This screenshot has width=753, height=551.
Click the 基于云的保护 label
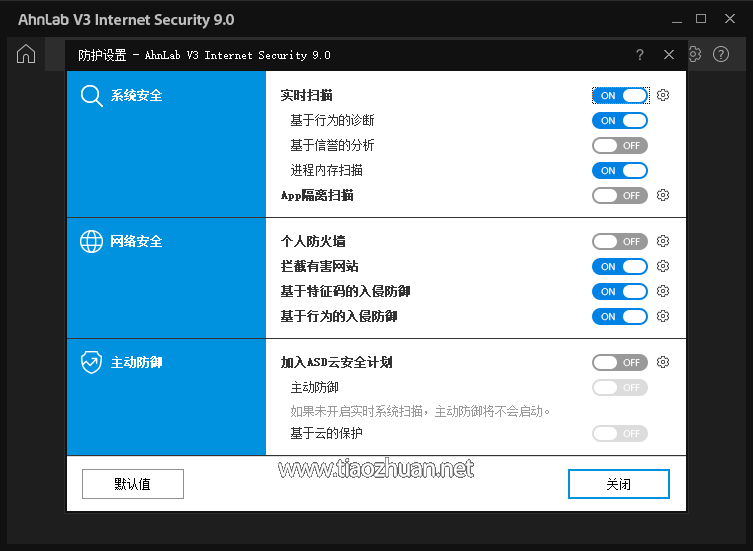coord(327,434)
